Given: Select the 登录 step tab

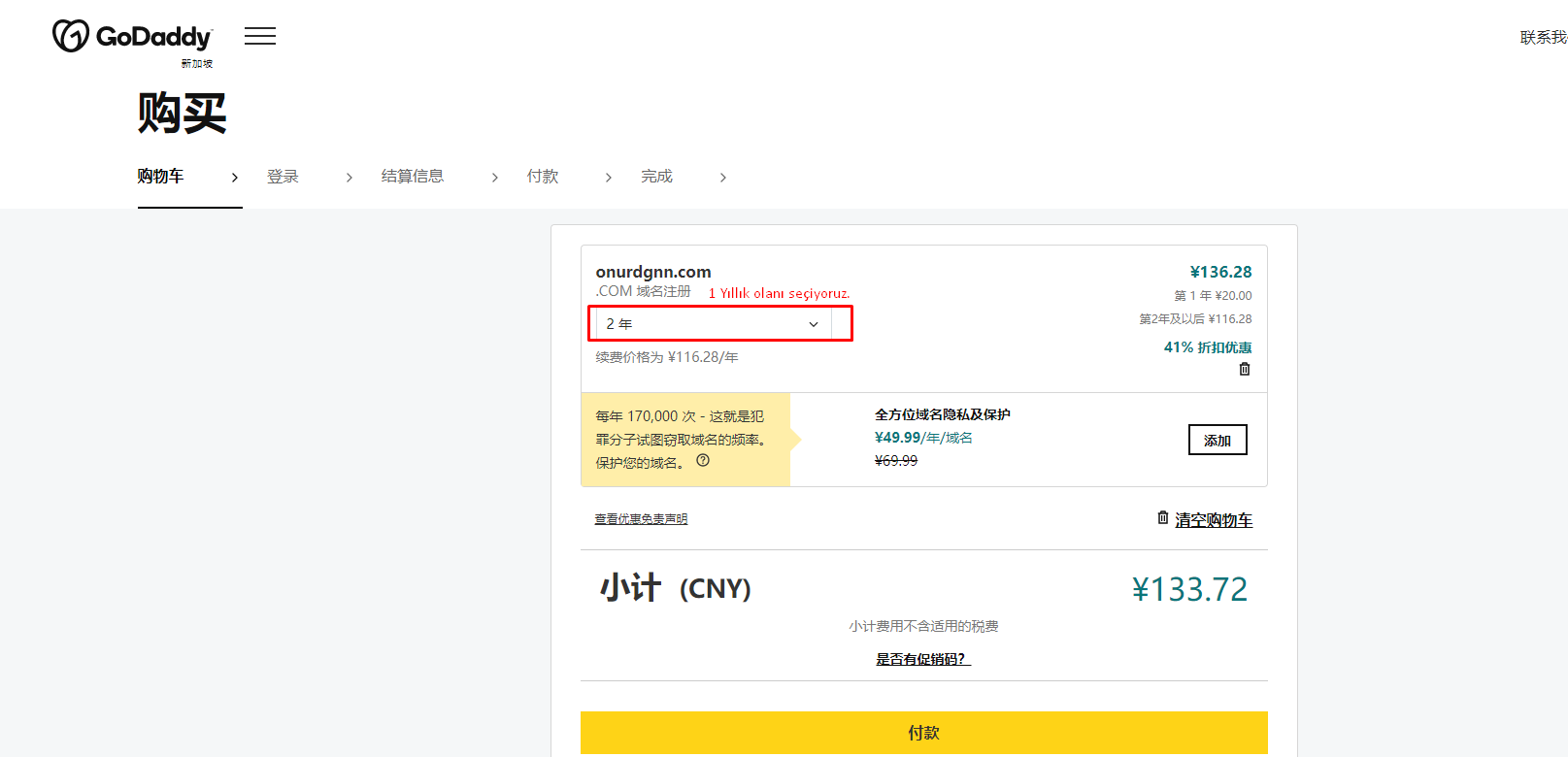Looking at the screenshot, I should (x=283, y=177).
